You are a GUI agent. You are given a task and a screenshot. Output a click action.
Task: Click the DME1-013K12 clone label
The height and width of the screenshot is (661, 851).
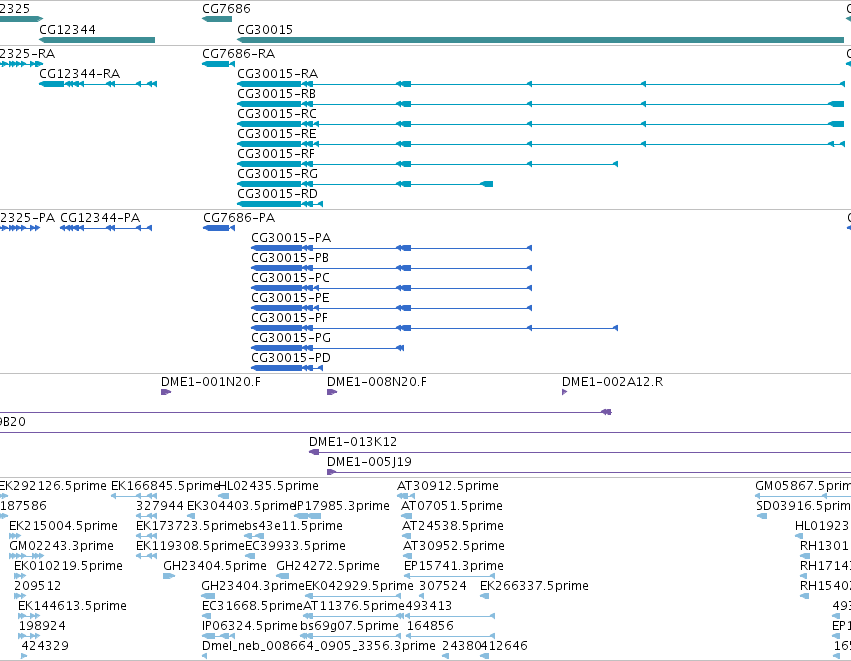pyautogui.click(x=353, y=442)
